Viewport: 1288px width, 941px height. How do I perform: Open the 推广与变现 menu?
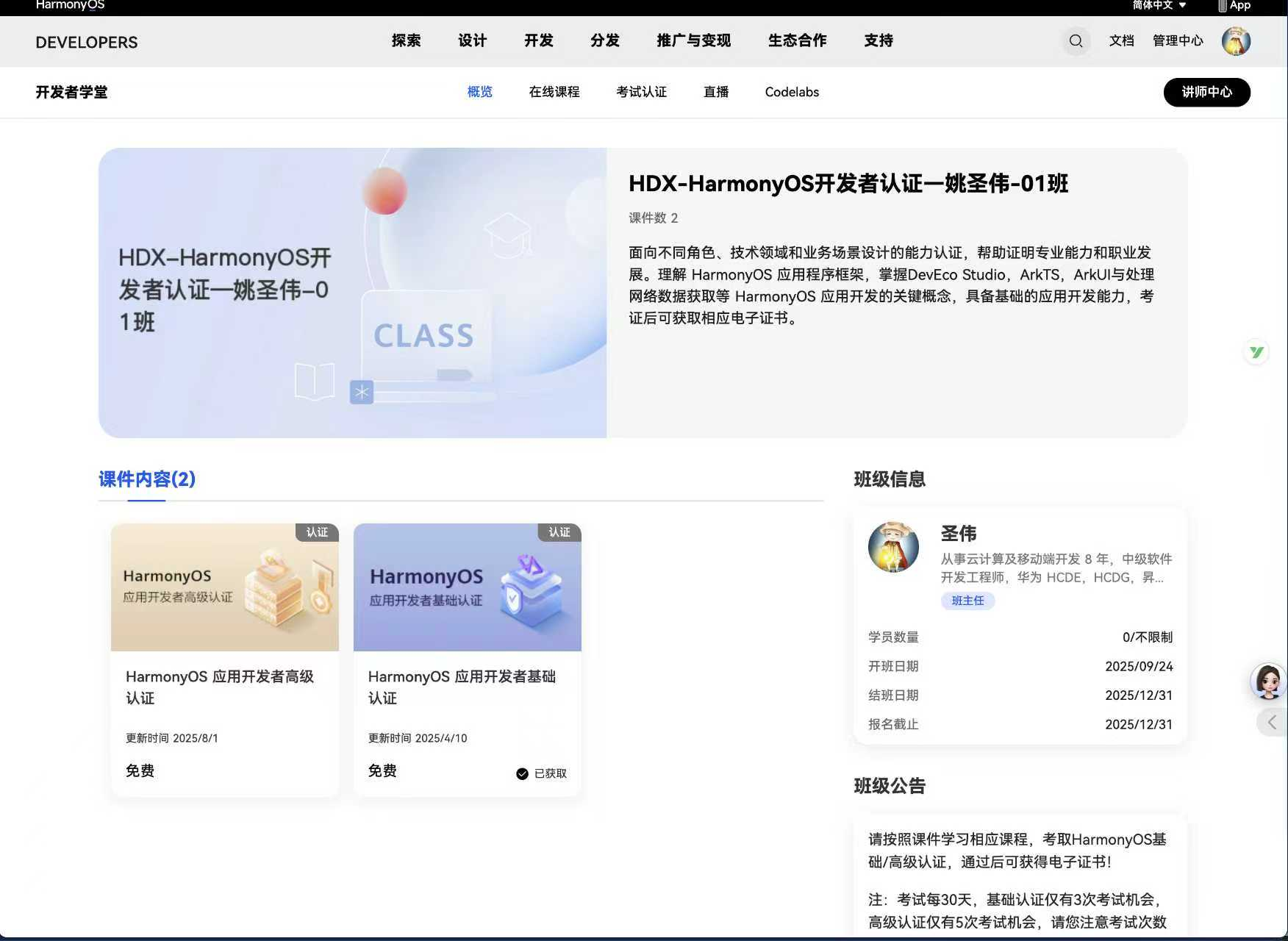pos(693,40)
